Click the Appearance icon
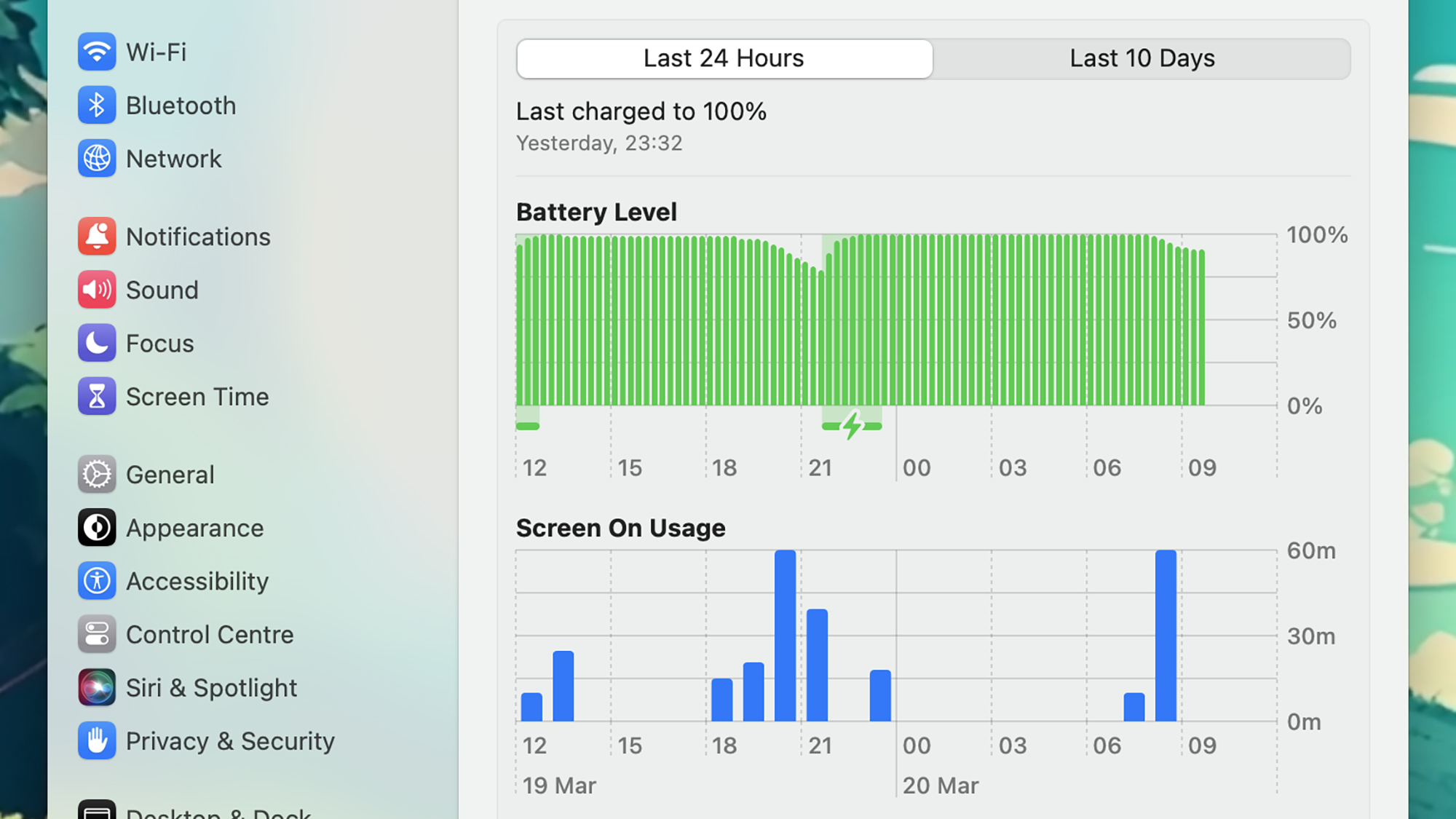1456x819 pixels. [97, 528]
